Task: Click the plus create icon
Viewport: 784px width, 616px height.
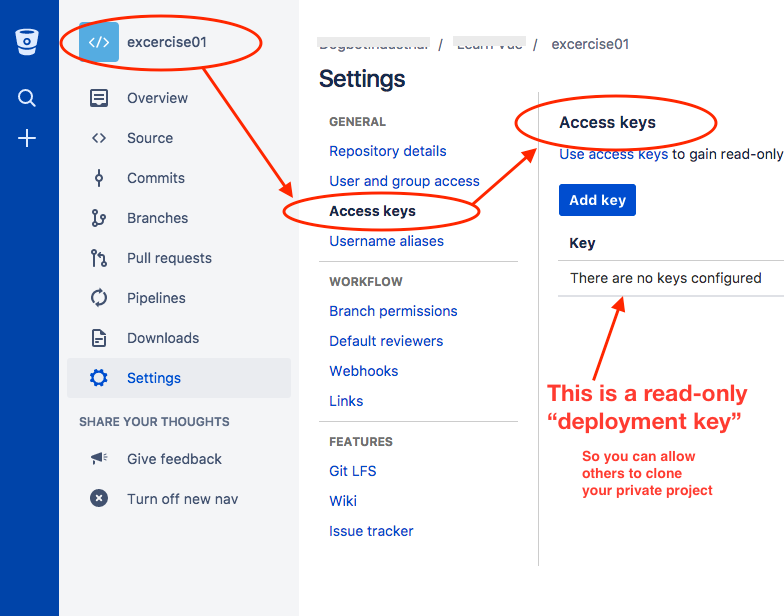Action: tap(27, 138)
